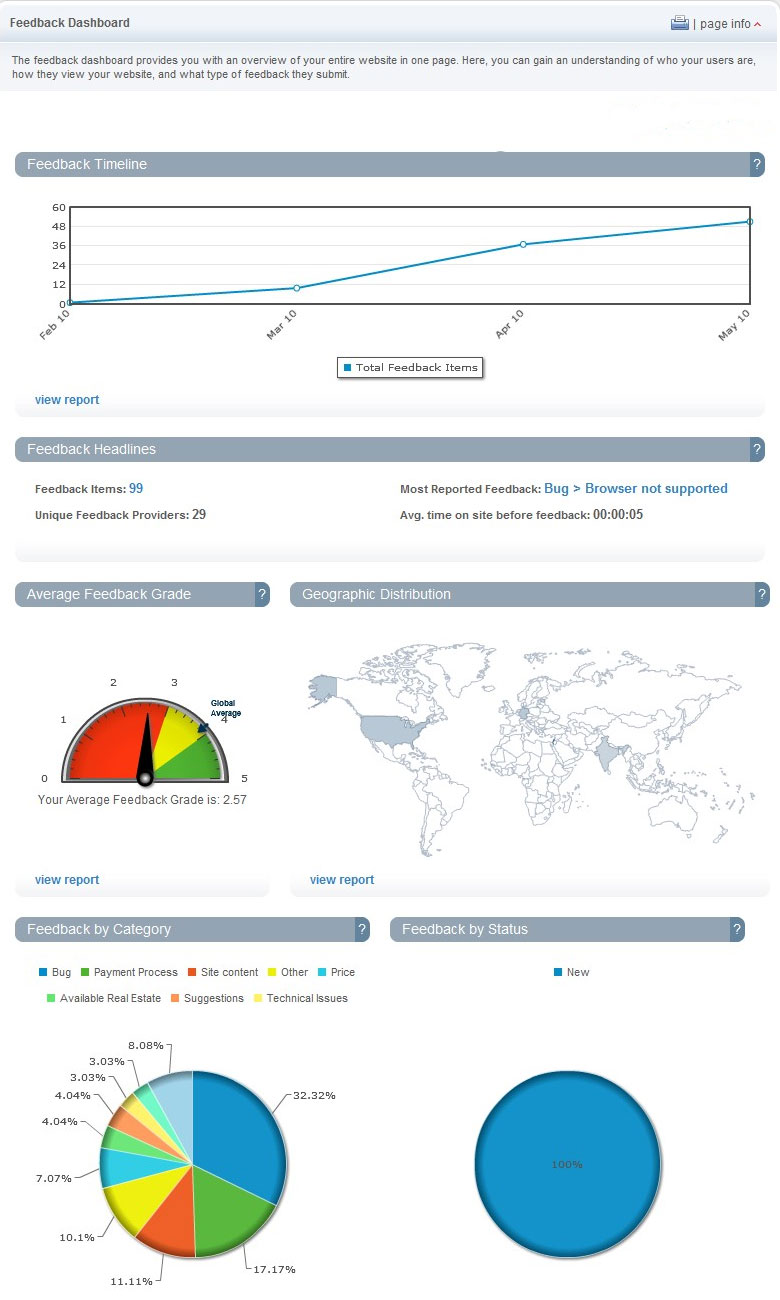Open view report under Average Feedback Grade
The height and width of the screenshot is (1300, 780).
click(x=67, y=879)
